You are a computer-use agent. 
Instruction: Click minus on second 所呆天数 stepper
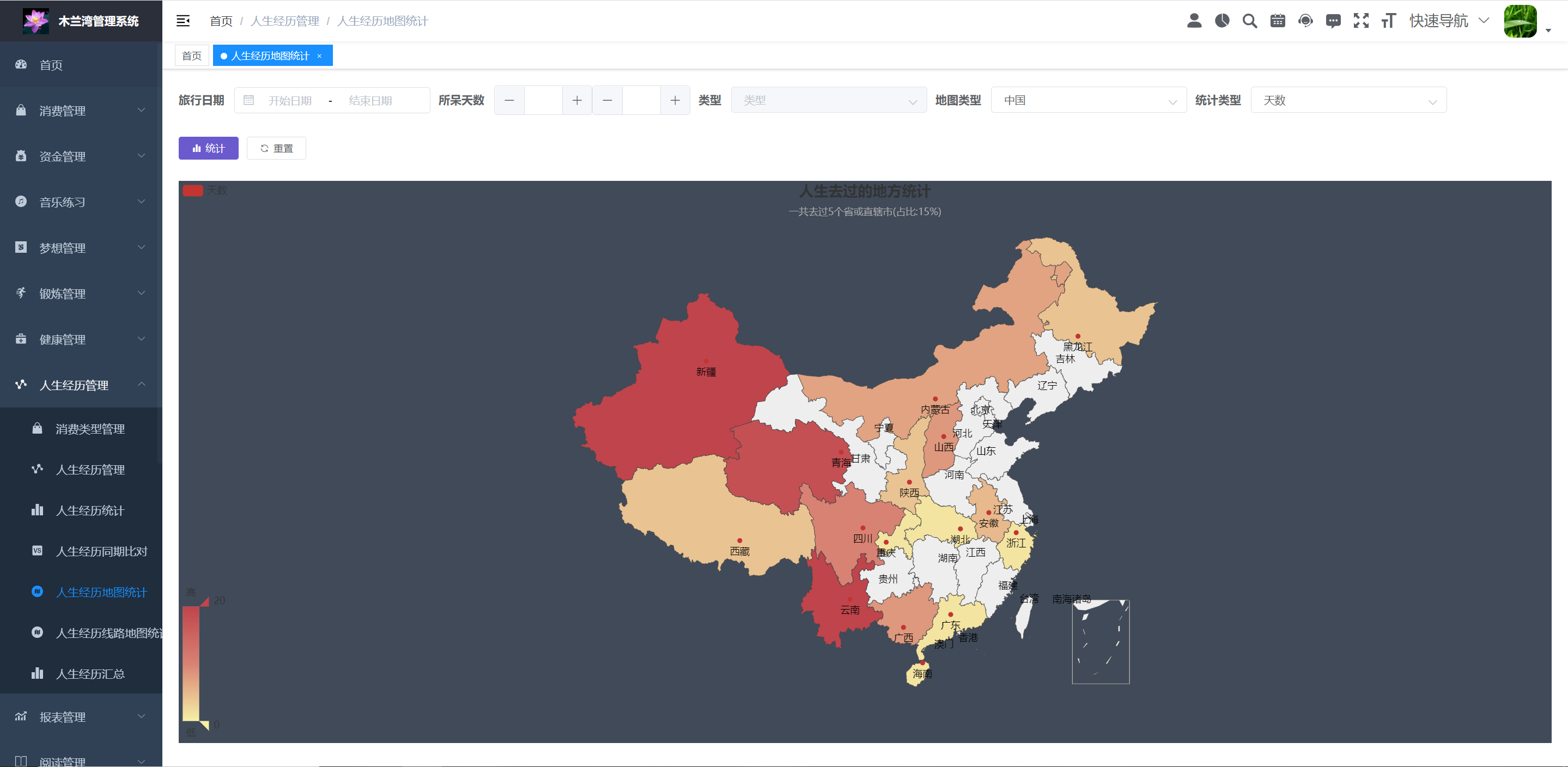(x=607, y=100)
